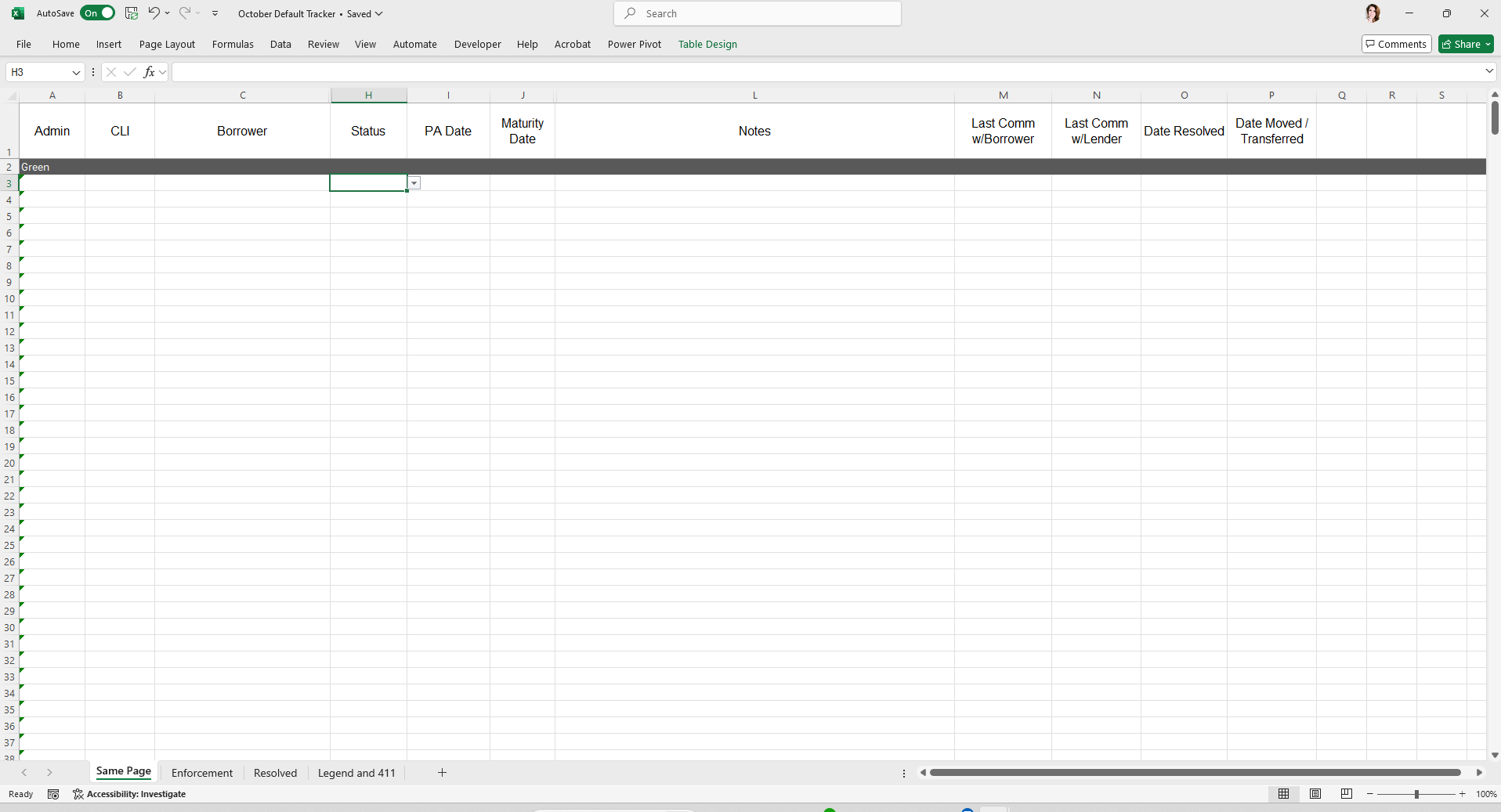1501x812 pixels.
Task: Cancel the entry using the X icon
Action: pos(111,72)
